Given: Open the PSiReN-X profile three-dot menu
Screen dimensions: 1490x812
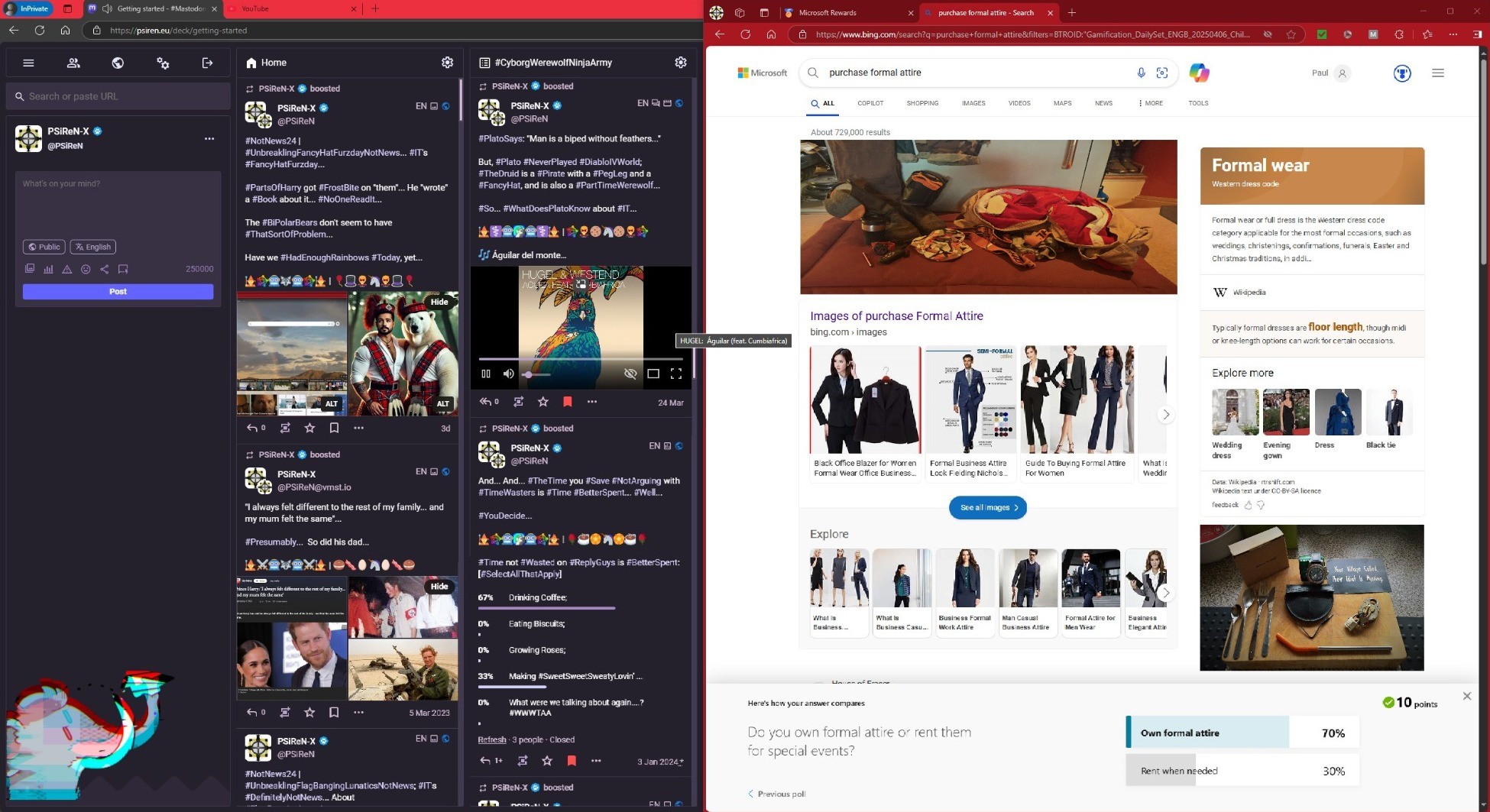Looking at the screenshot, I should (209, 139).
